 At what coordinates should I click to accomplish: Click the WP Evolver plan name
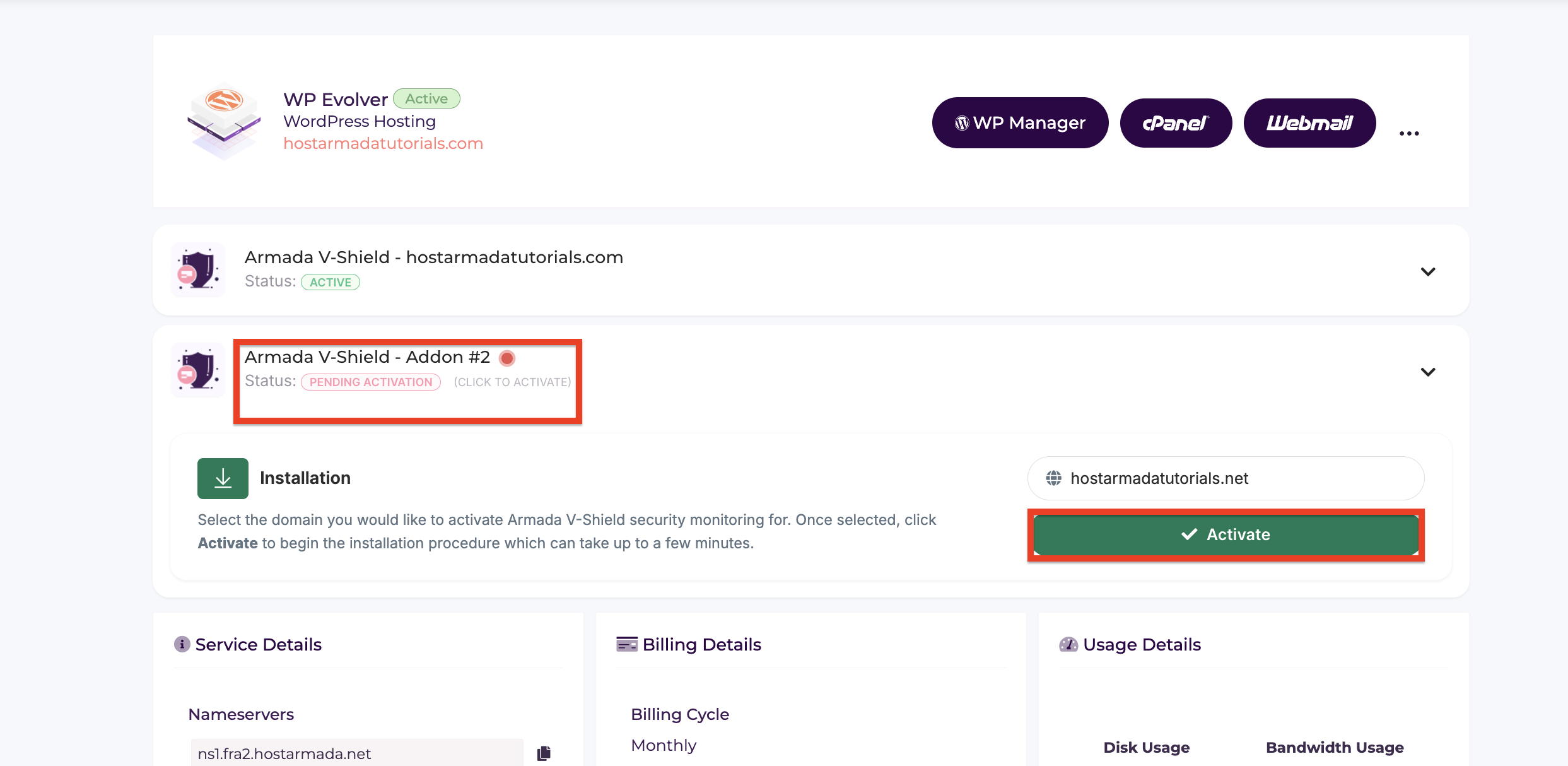(336, 100)
